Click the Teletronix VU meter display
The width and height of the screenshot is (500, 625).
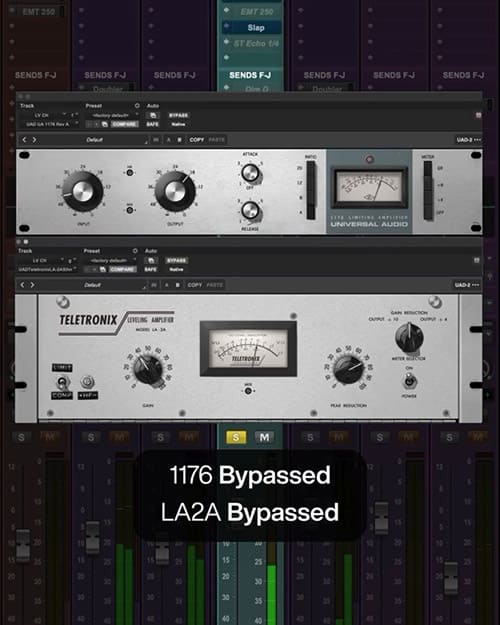(x=248, y=349)
